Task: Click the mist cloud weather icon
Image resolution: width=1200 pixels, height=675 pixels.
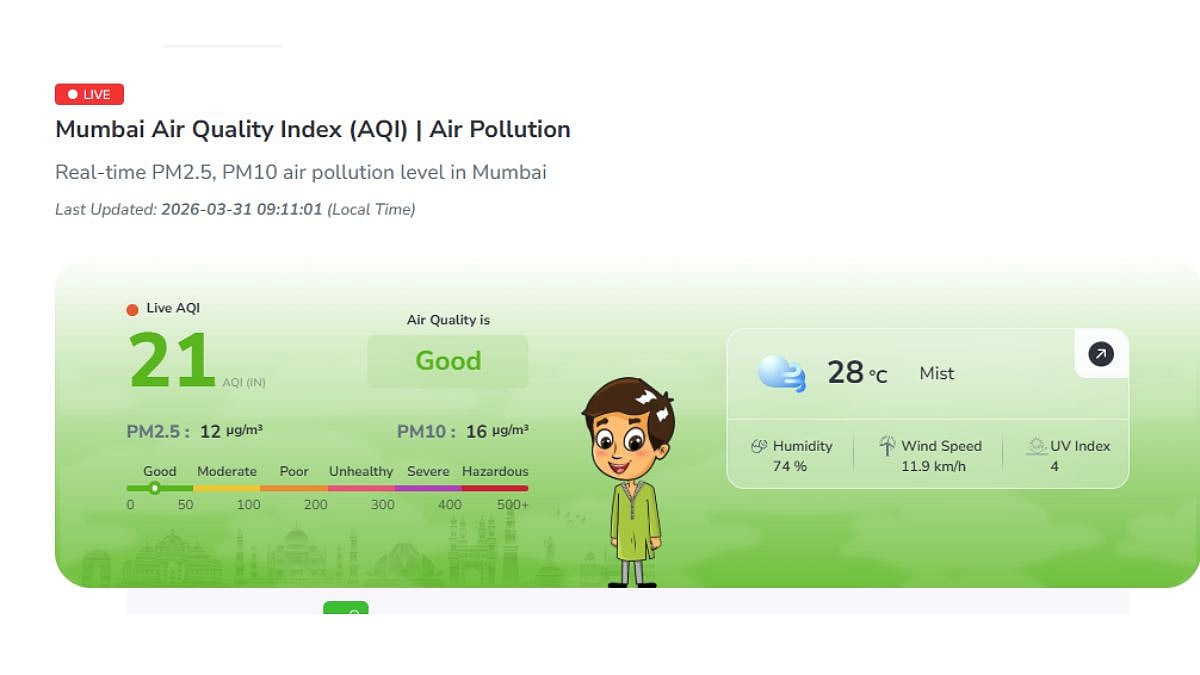Action: pyautogui.click(x=782, y=373)
